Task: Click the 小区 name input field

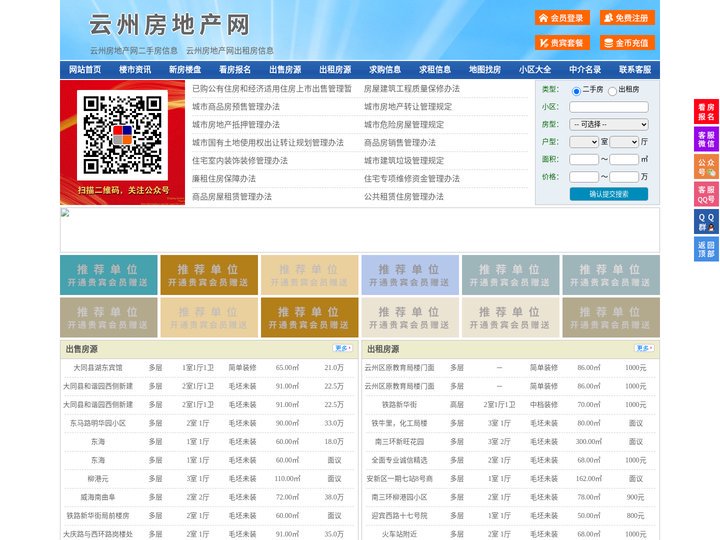Action: [609, 107]
